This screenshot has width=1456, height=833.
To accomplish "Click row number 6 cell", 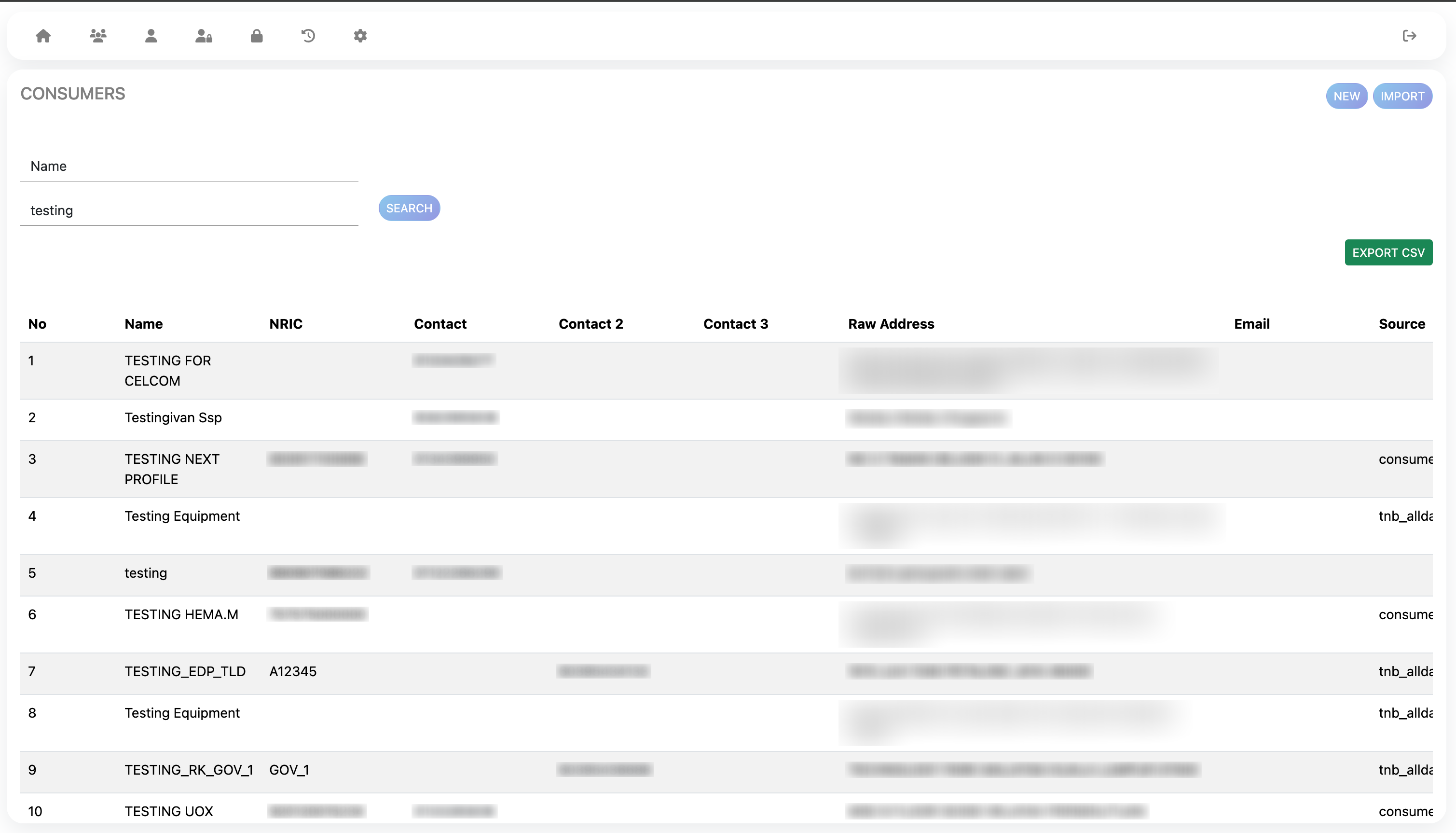I will (x=32, y=614).
